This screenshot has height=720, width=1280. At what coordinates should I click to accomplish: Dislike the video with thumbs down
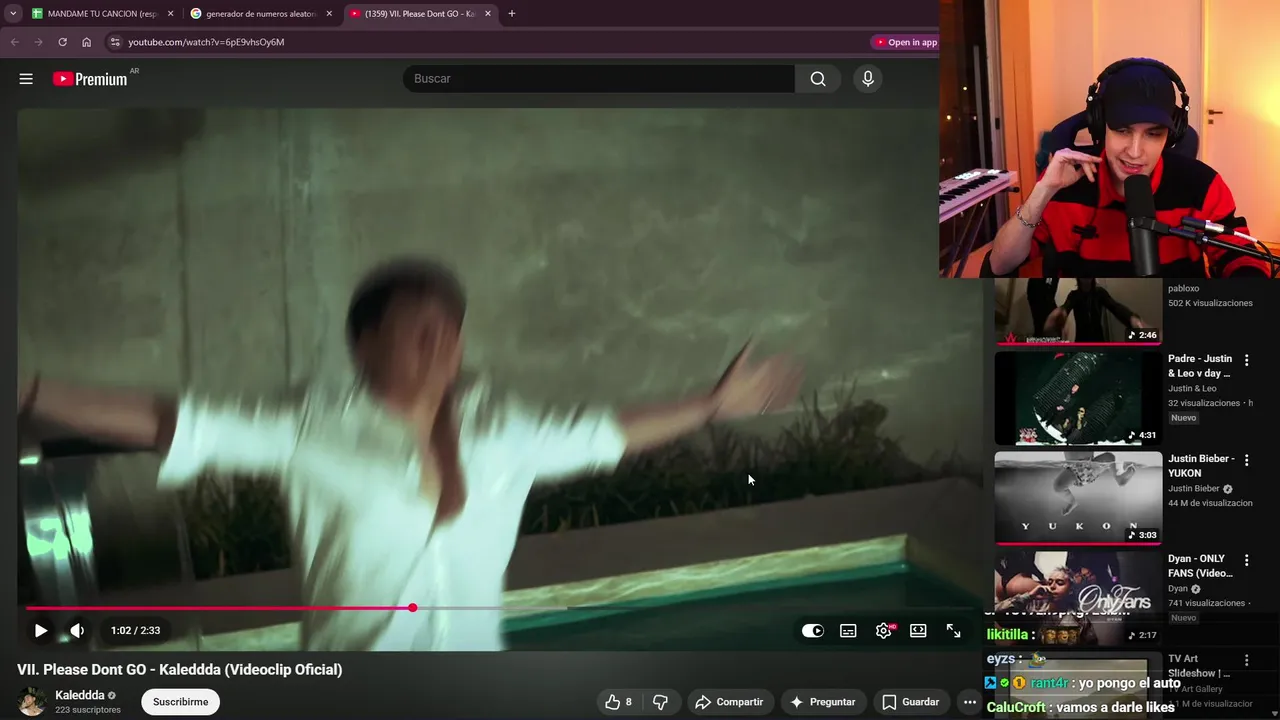660,702
